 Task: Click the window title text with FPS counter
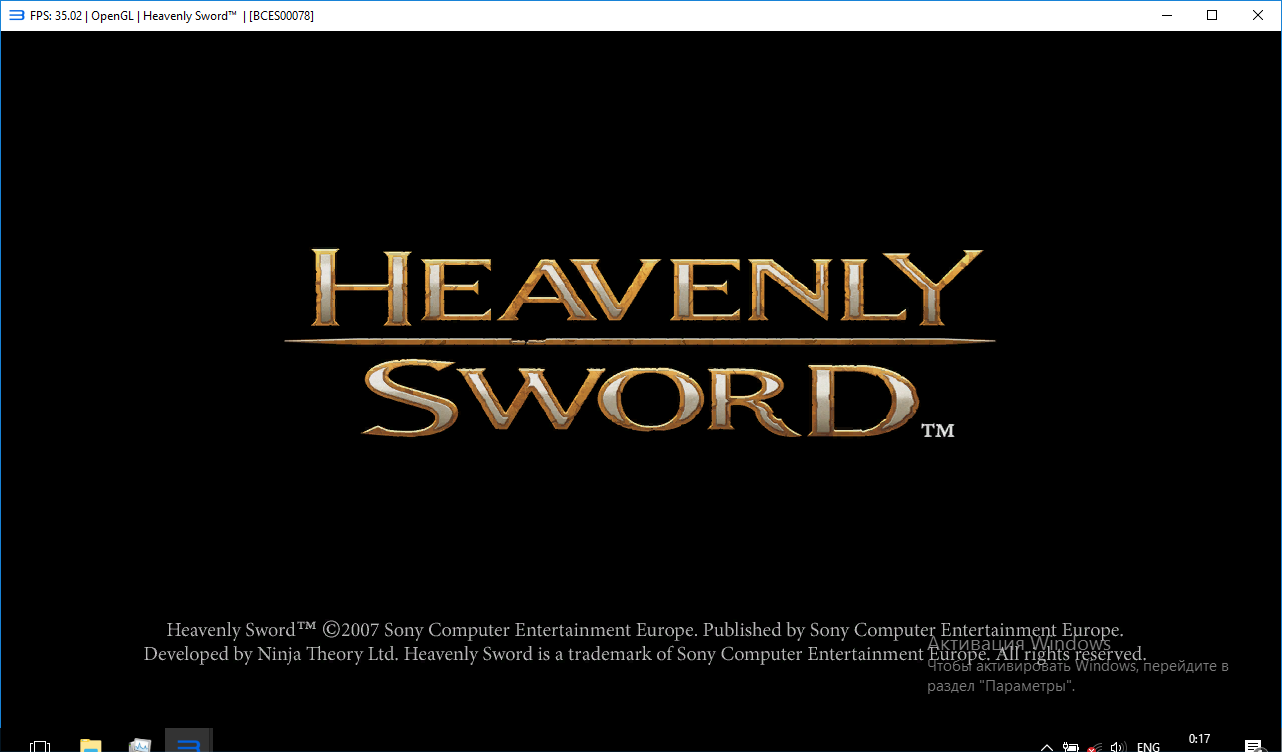point(172,16)
